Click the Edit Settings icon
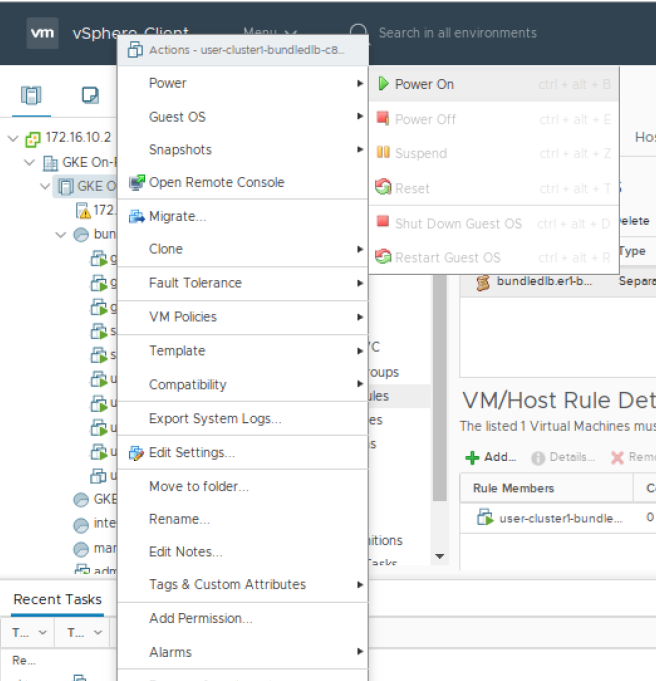 [137, 453]
